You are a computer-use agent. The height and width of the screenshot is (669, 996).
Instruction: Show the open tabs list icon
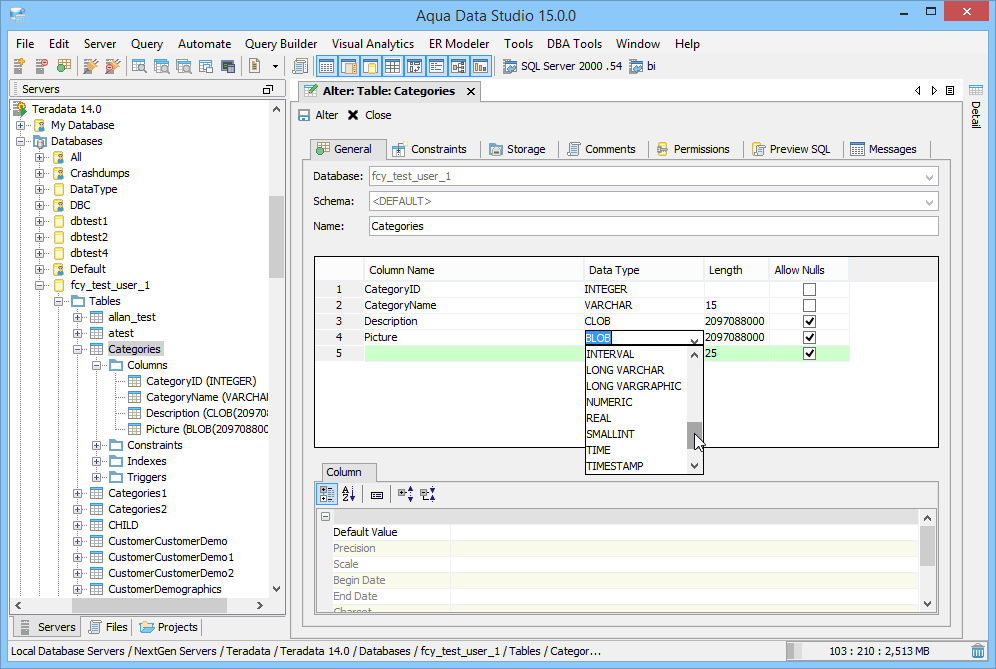(x=950, y=91)
